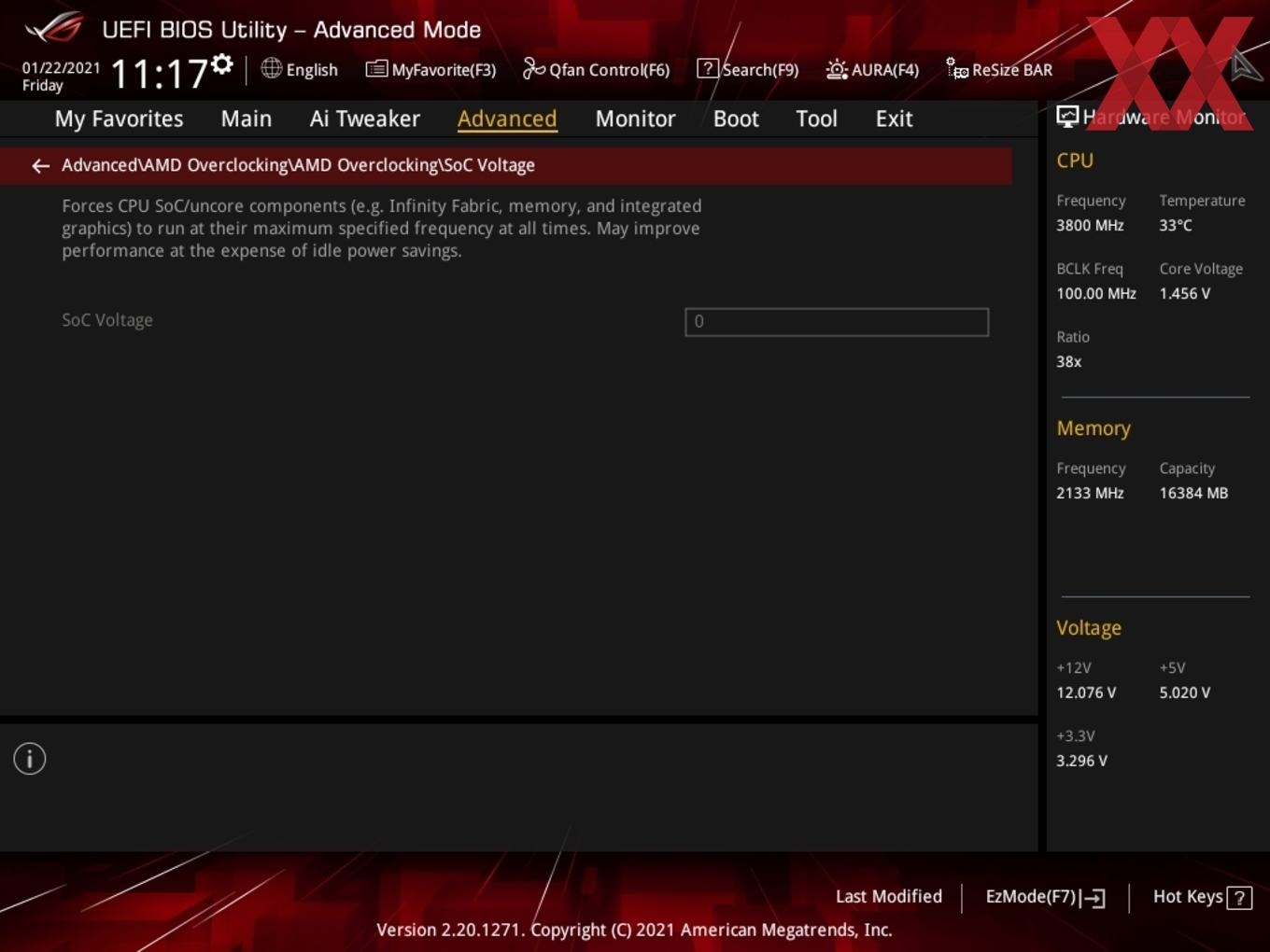Click CPU temperature value 33°C
Viewport: 1270px width, 952px height.
point(1176,226)
